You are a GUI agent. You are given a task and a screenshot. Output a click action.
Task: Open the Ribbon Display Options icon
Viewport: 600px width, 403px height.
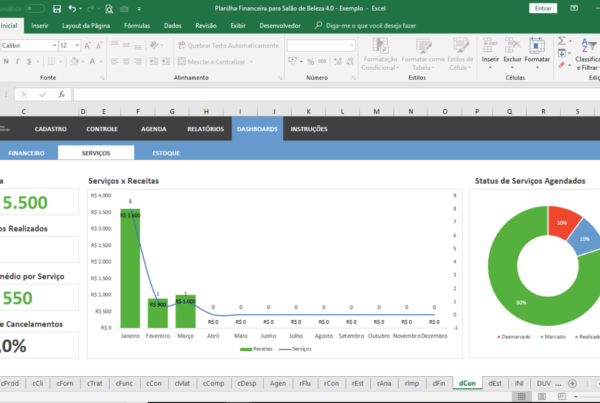click(574, 8)
